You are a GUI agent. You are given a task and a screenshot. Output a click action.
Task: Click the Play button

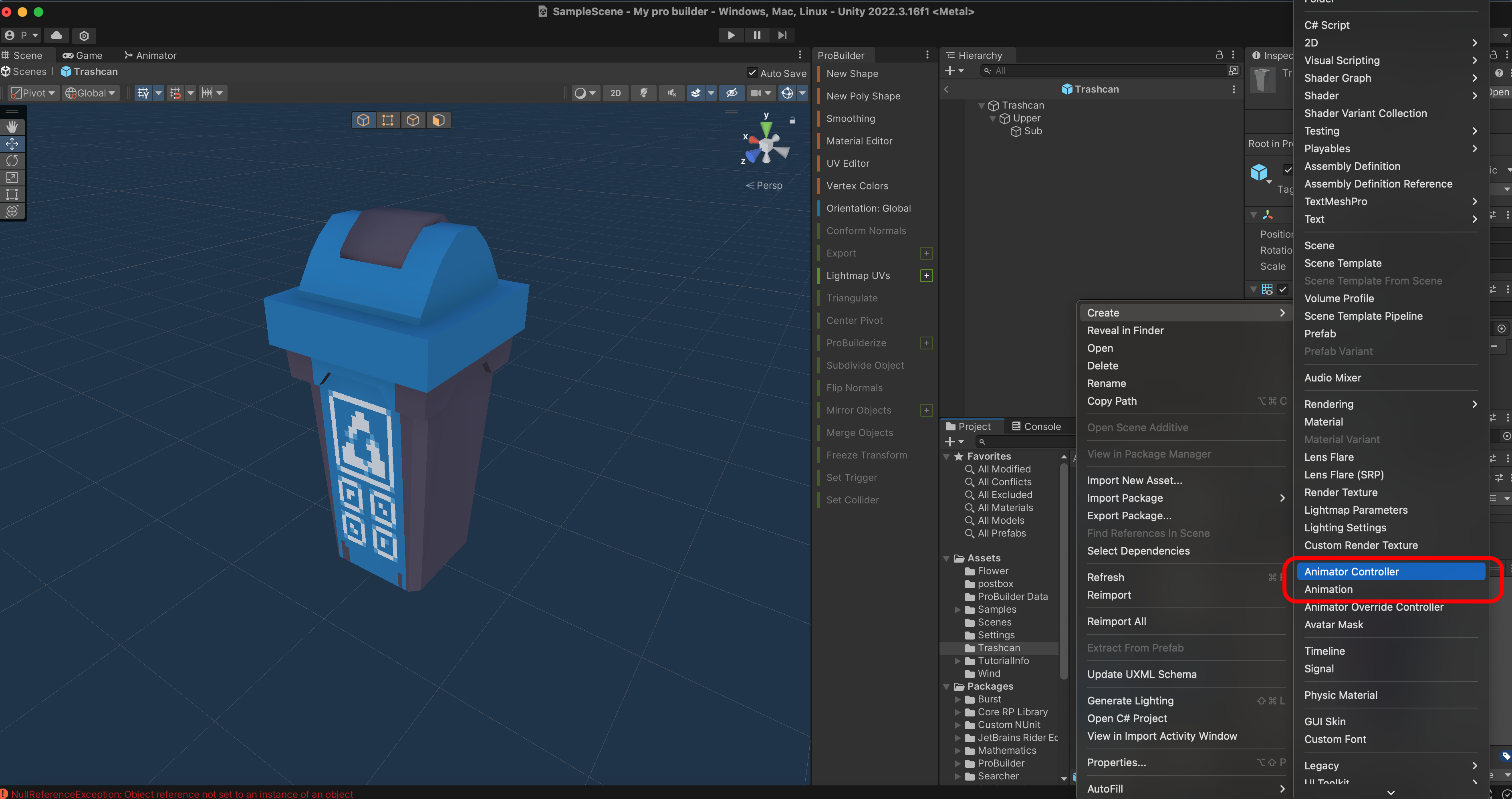click(x=731, y=35)
